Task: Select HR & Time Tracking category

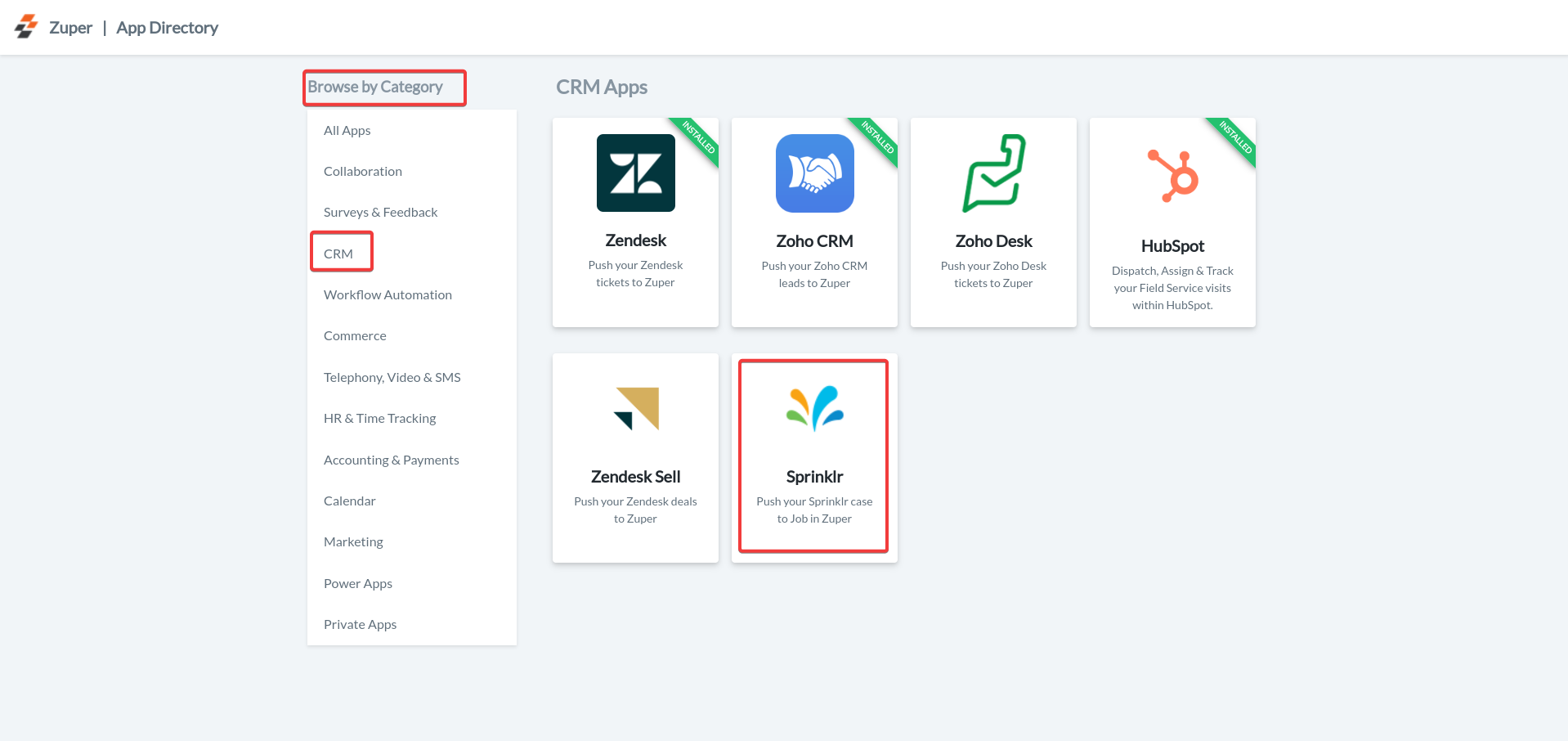Action: [380, 419]
